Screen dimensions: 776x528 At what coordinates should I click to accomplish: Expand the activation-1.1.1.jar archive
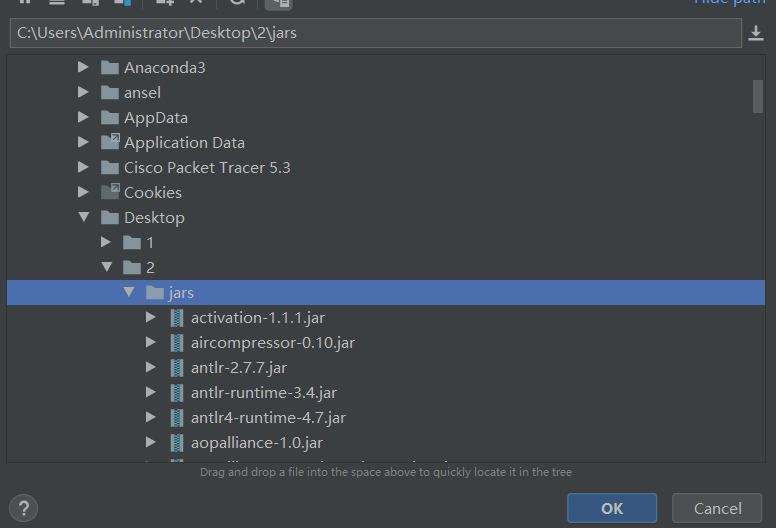pyautogui.click(x=150, y=317)
